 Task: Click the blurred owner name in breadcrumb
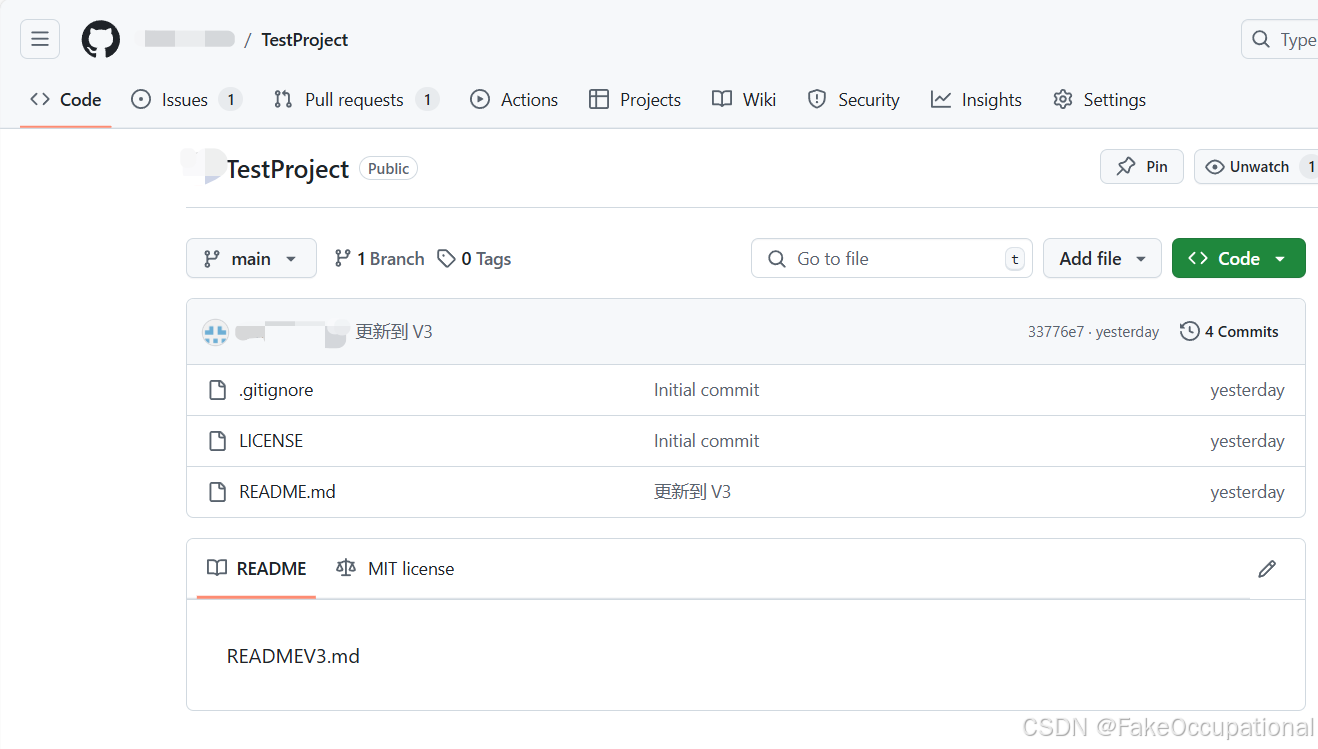(x=190, y=39)
